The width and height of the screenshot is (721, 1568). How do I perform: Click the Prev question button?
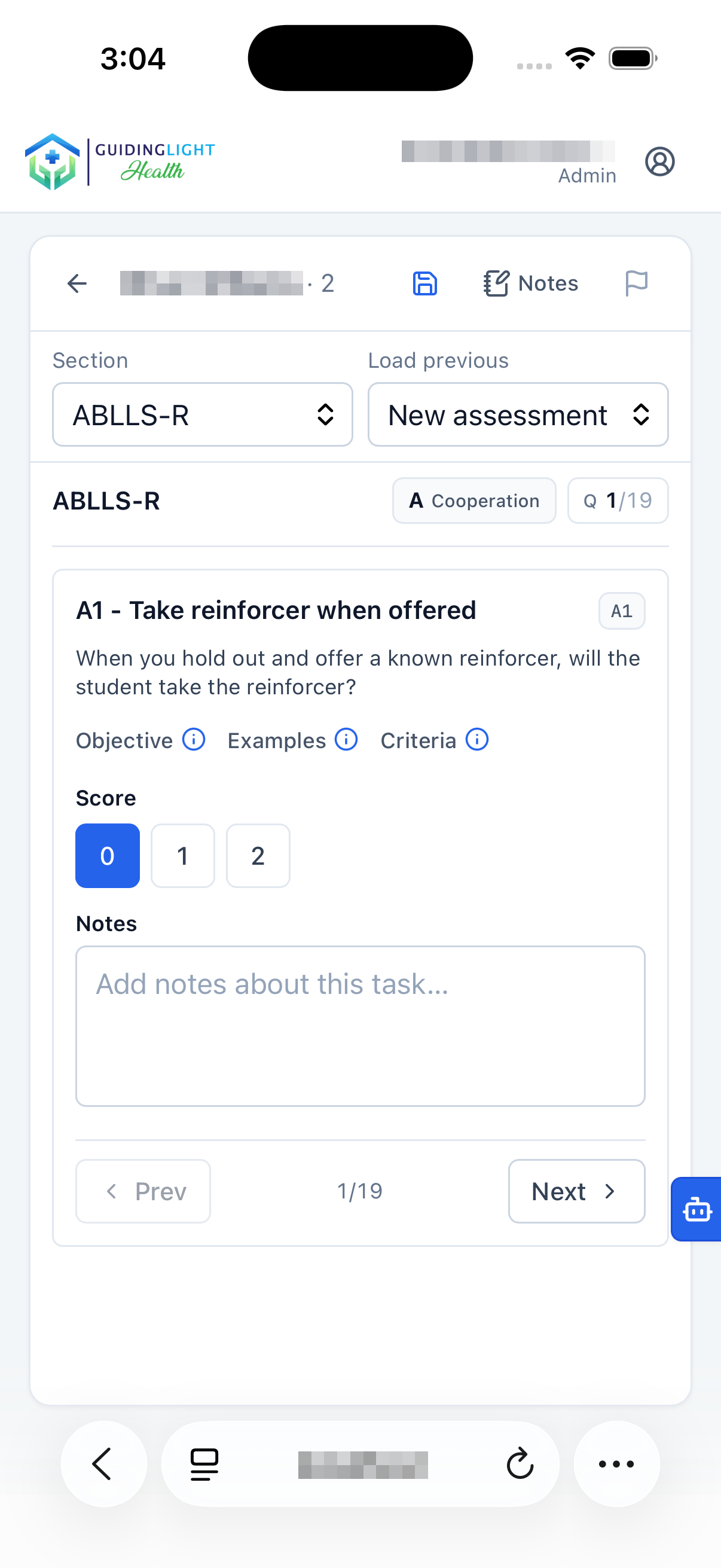coord(143,1191)
